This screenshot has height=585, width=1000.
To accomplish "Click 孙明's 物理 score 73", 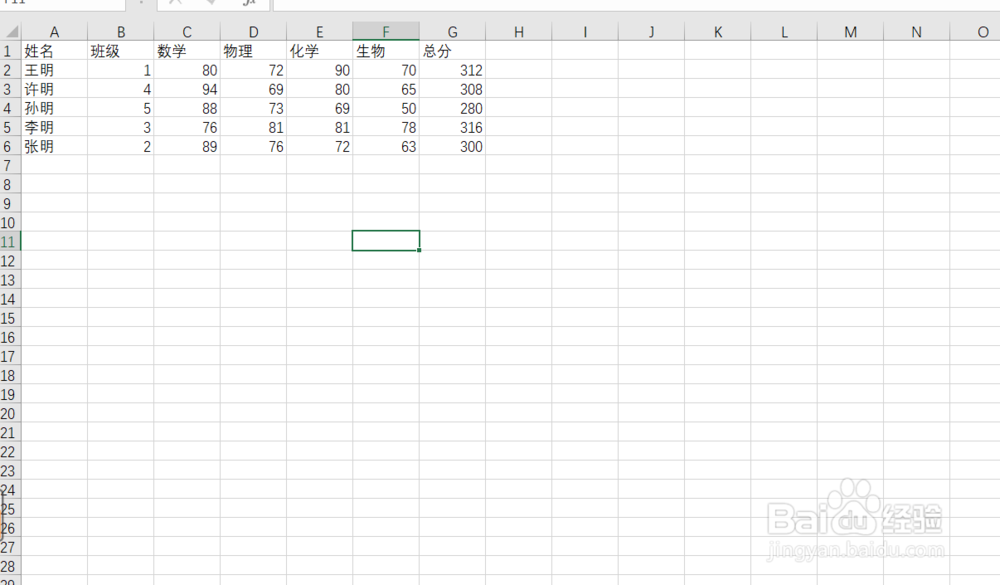I will point(253,108).
